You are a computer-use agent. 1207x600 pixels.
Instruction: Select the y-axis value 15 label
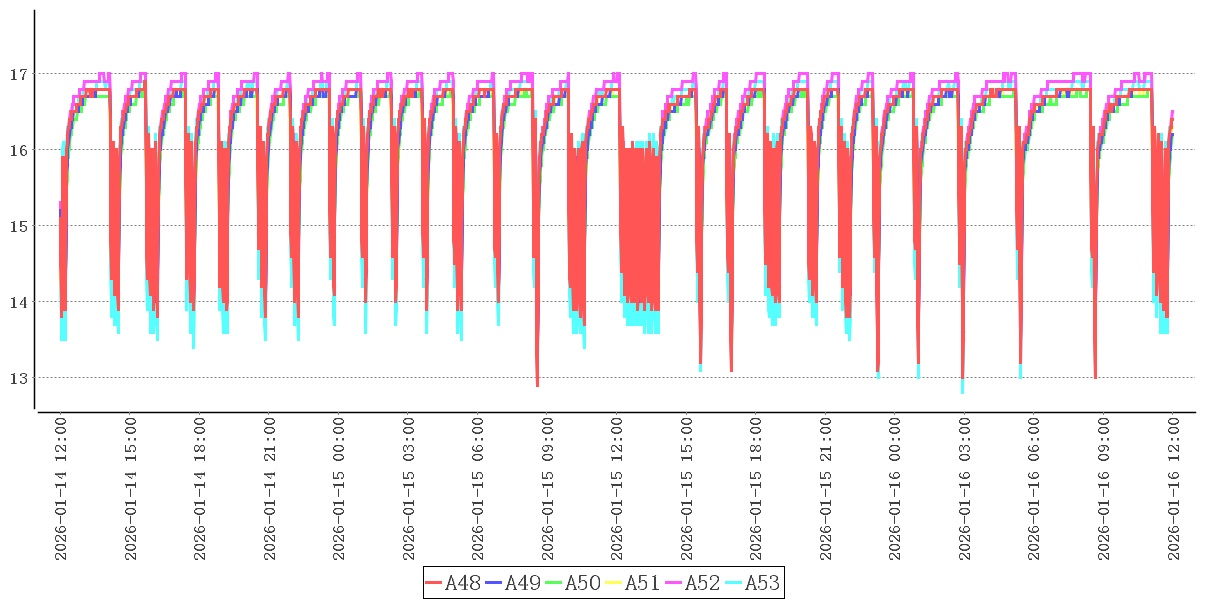point(18,226)
